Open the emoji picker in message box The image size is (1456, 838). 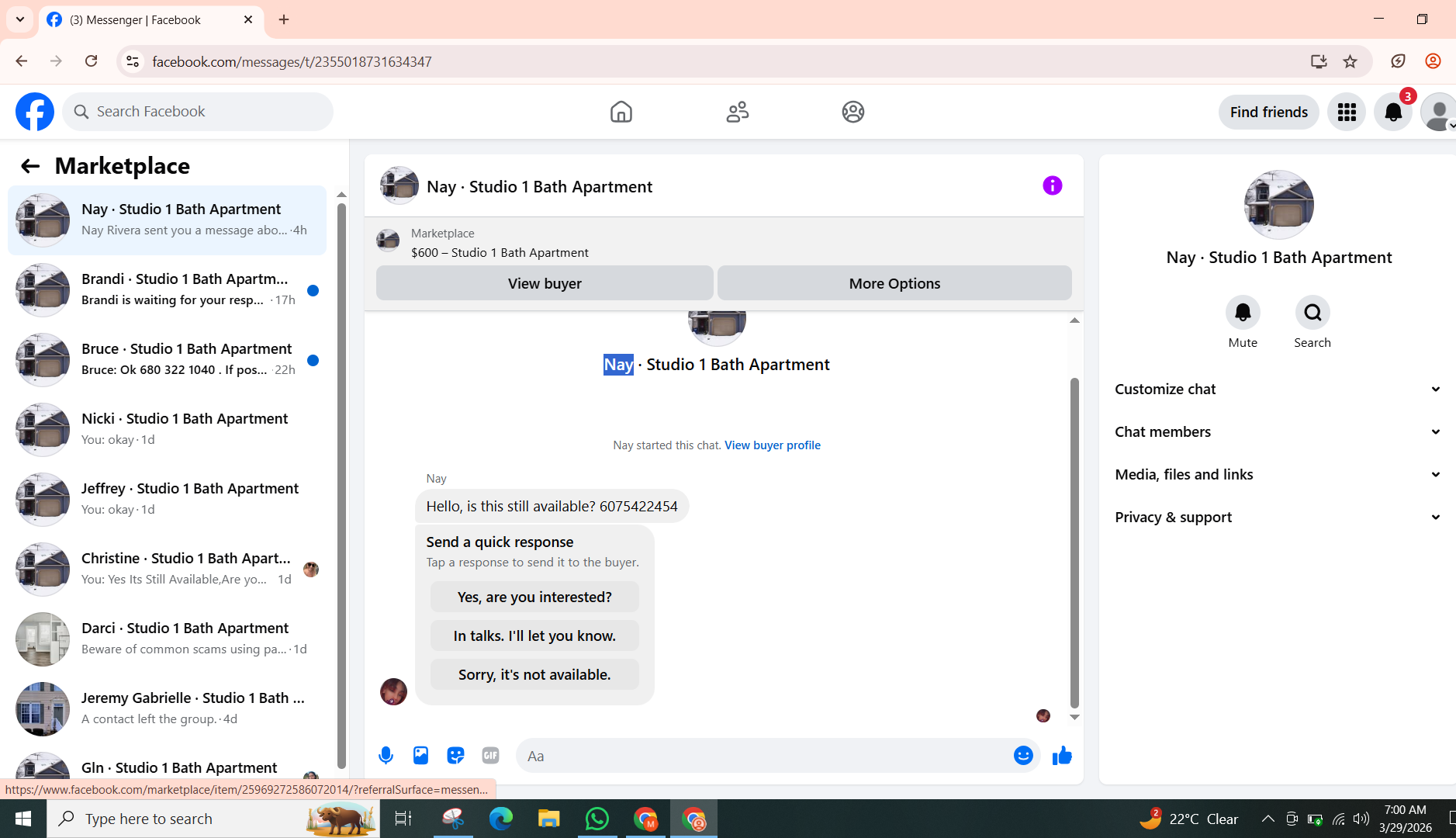click(1023, 756)
